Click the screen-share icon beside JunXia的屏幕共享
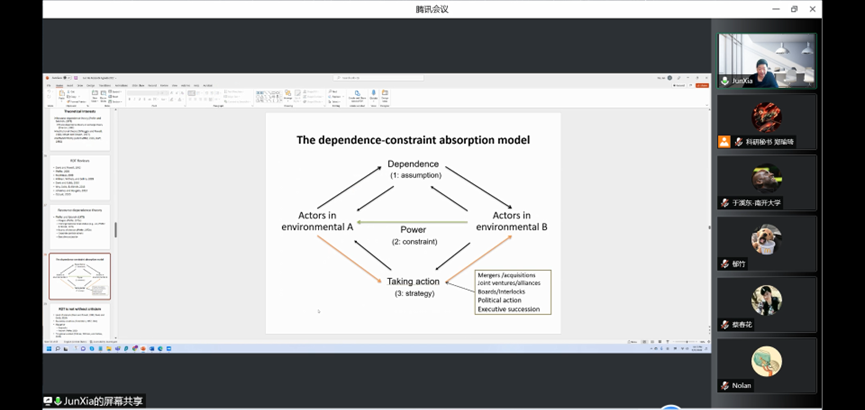 [x=47, y=401]
